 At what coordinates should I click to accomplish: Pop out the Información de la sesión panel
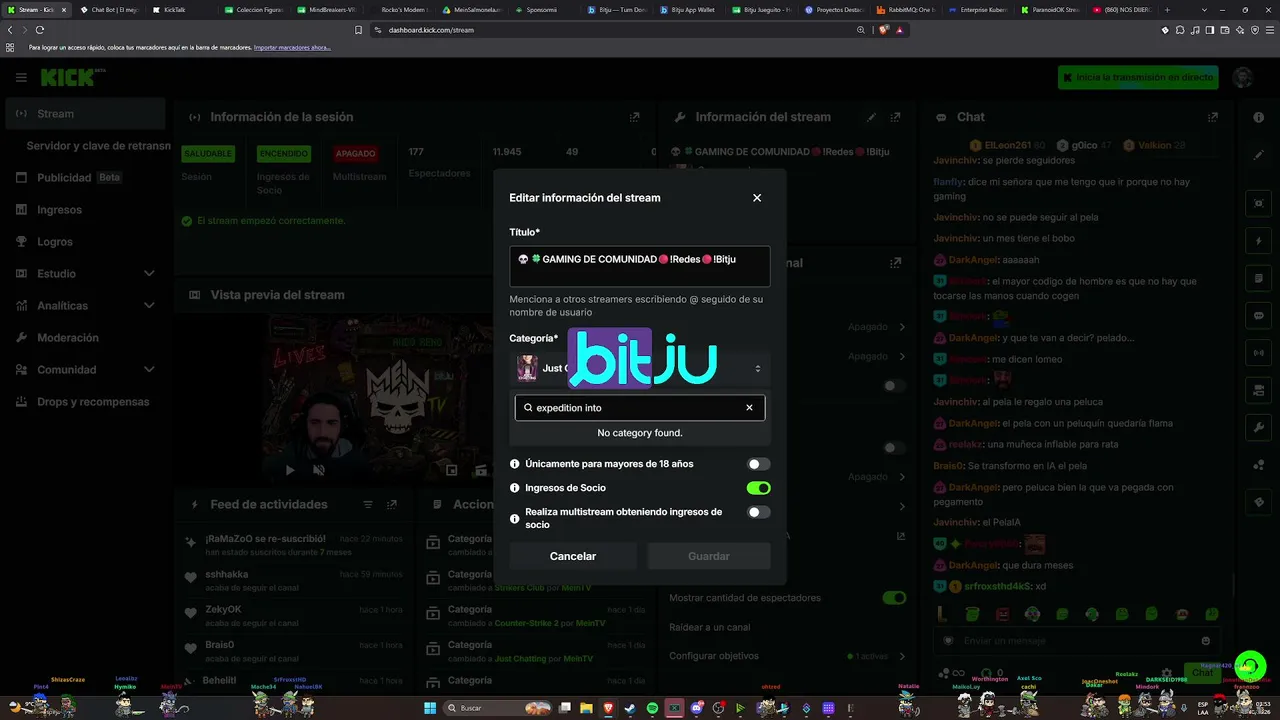[634, 117]
